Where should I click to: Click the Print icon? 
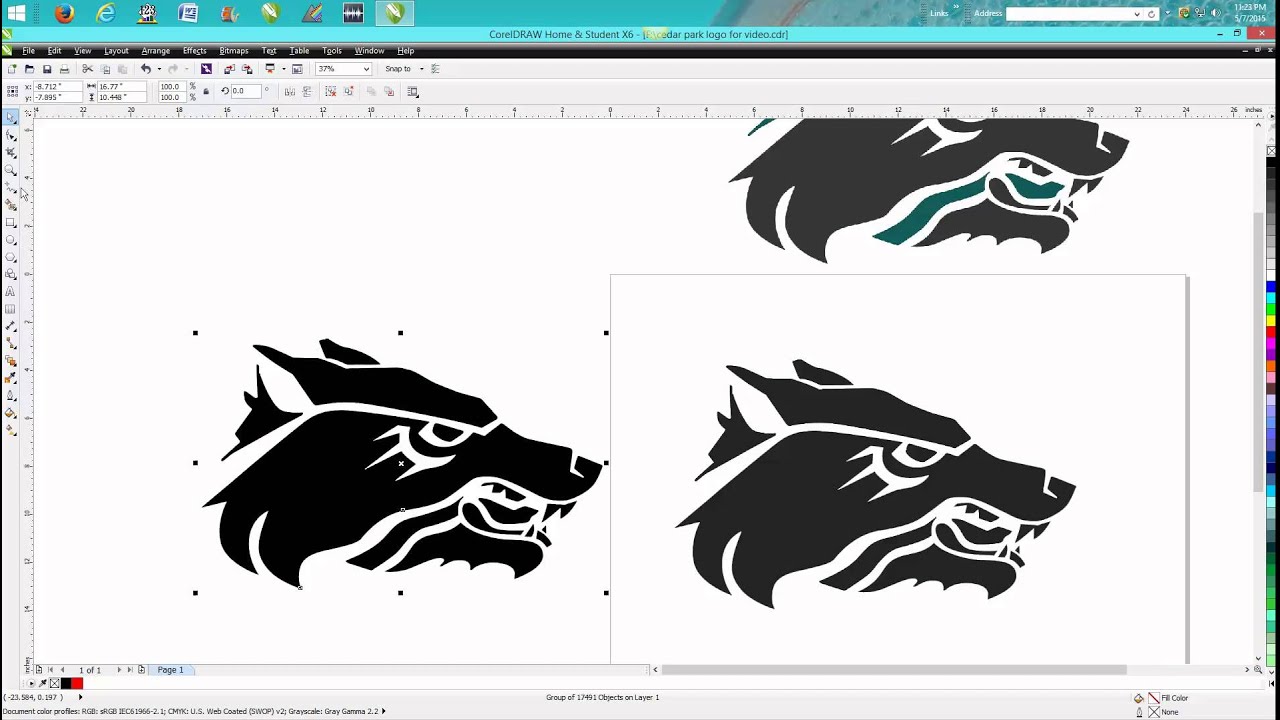click(64, 69)
